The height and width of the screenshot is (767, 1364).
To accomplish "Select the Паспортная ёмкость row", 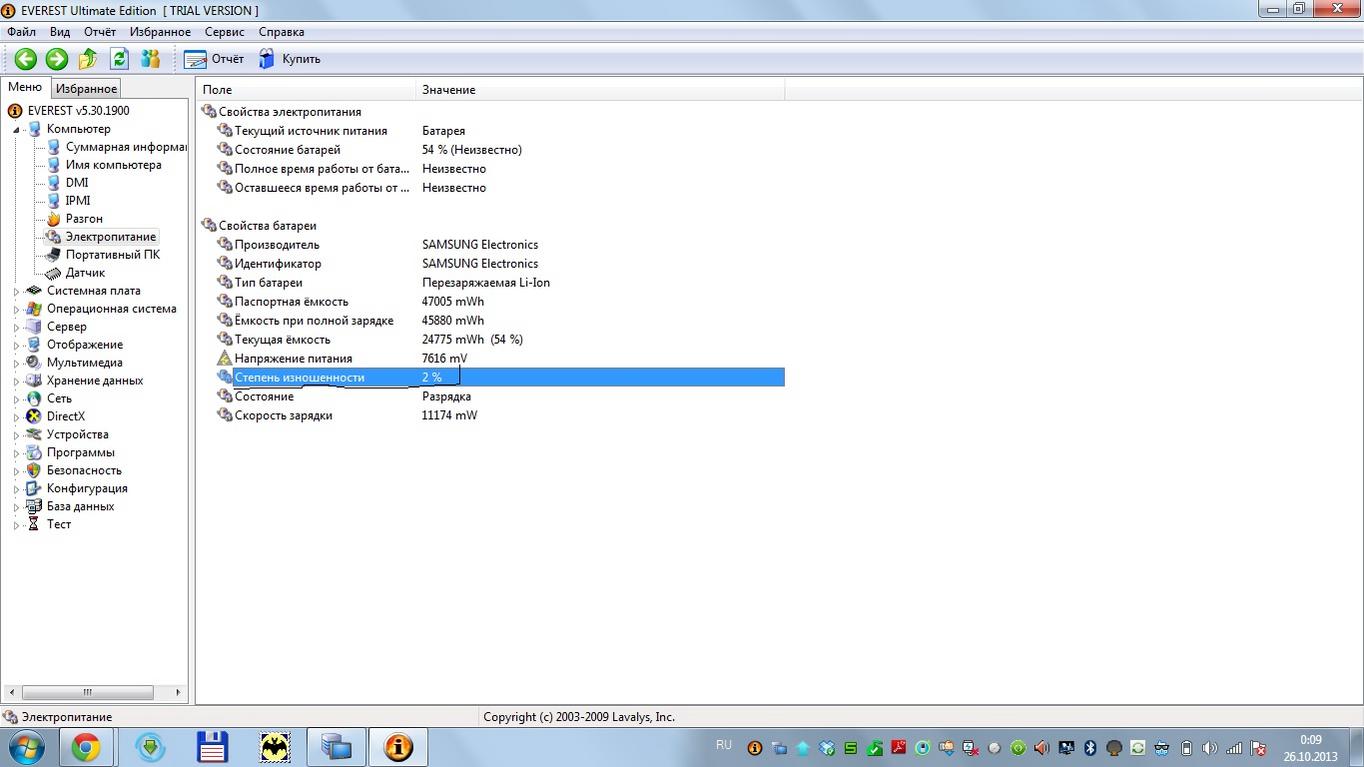I will pyautogui.click(x=500, y=302).
